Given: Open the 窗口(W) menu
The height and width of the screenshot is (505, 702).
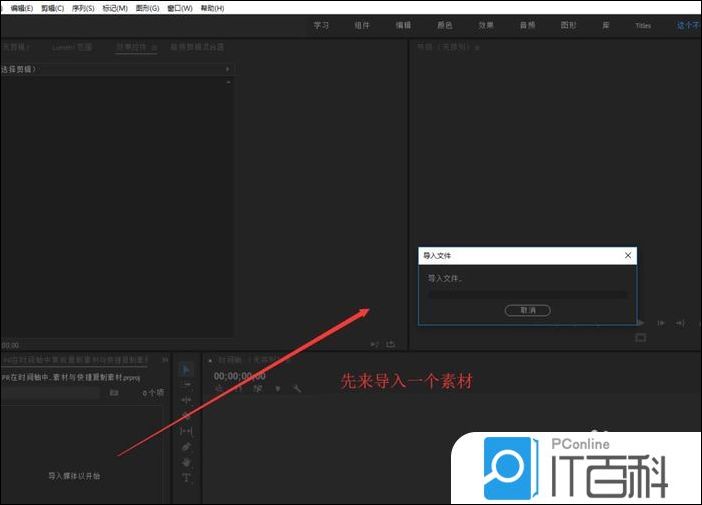Looking at the screenshot, I should pos(180,8).
